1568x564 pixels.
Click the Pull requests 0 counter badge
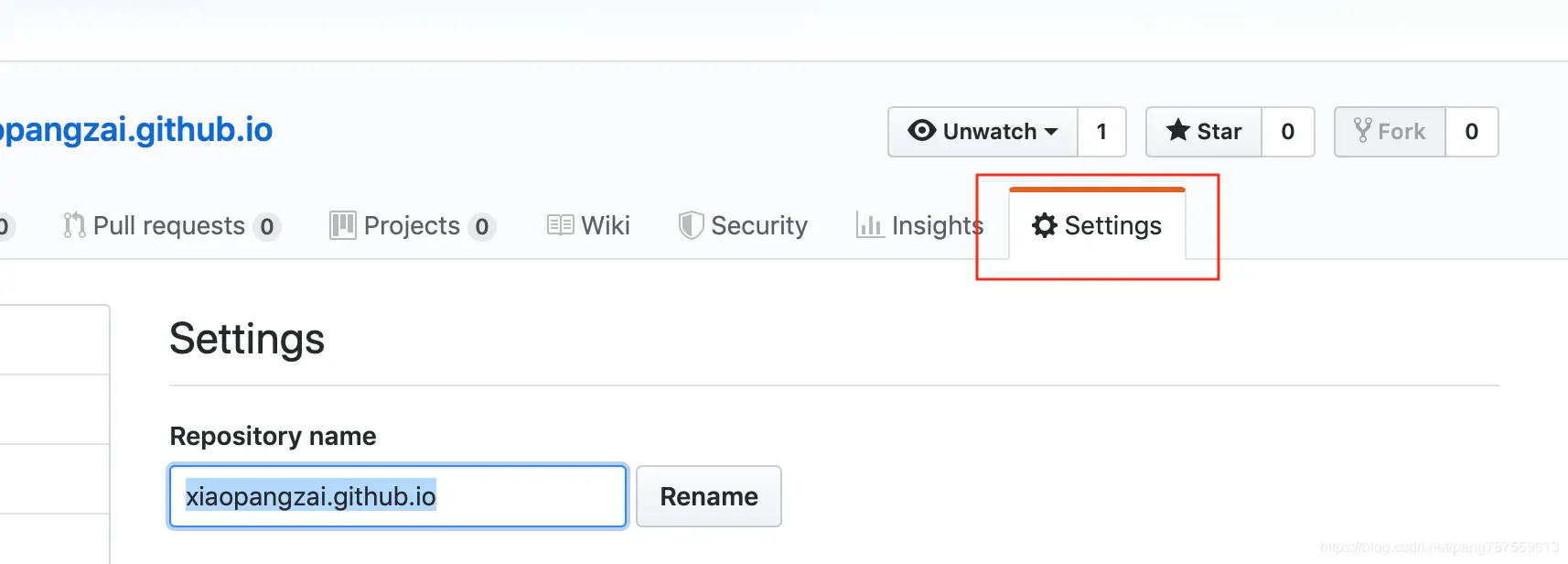click(266, 226)
